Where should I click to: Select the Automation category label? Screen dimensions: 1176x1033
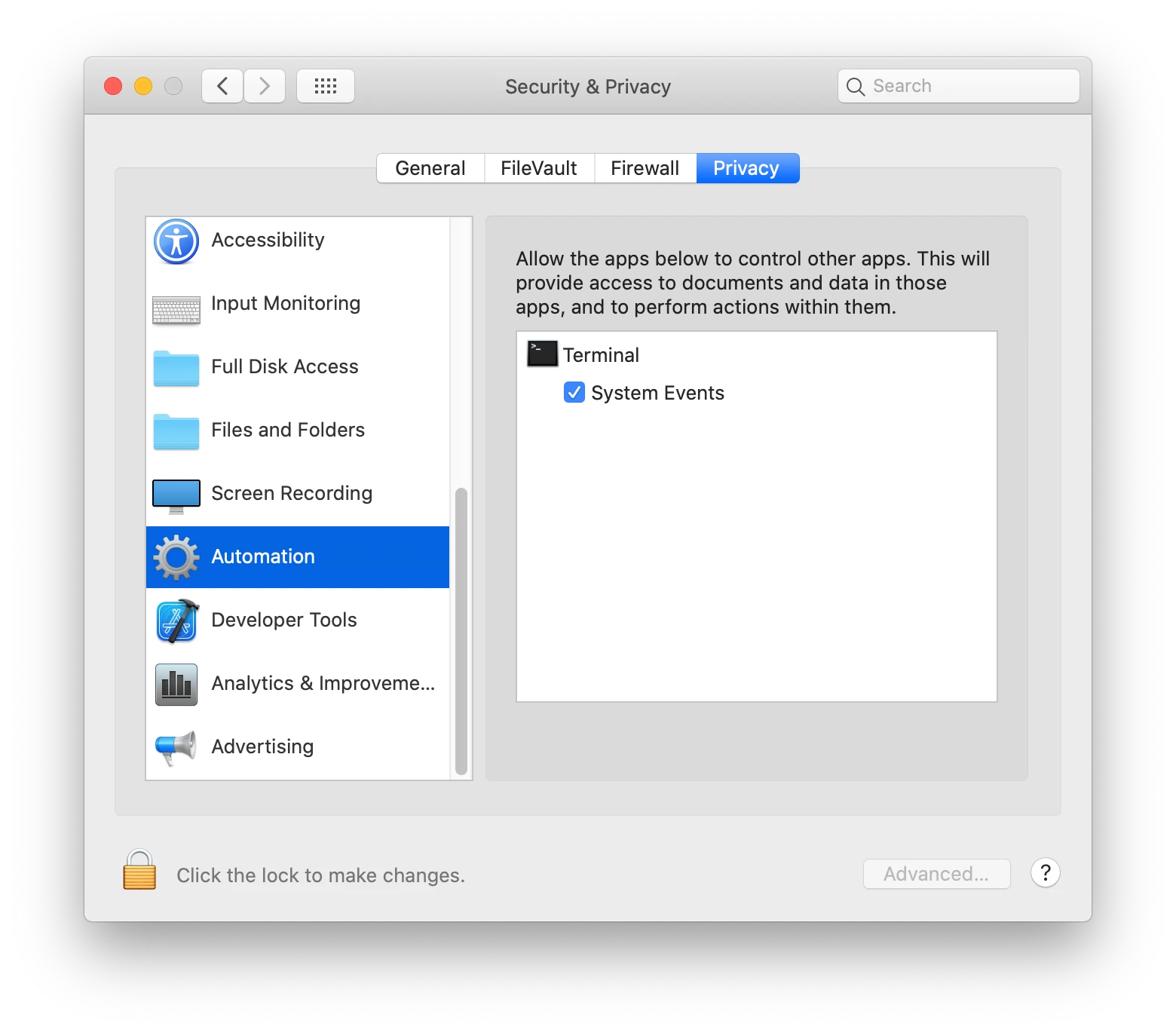[263, 557]
